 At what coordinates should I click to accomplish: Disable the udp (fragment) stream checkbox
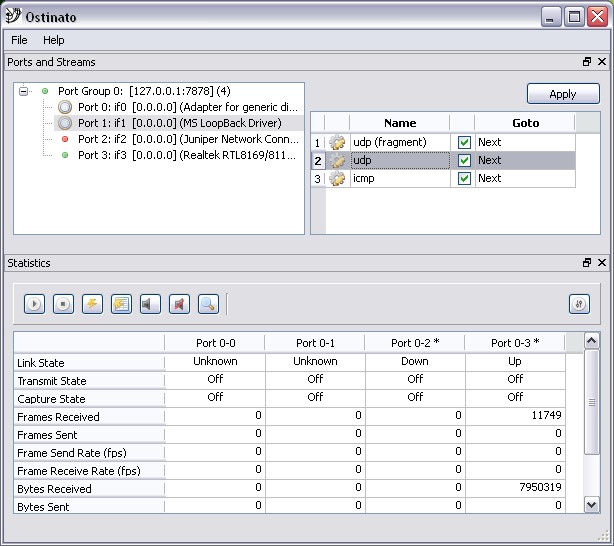coord(464,143)
